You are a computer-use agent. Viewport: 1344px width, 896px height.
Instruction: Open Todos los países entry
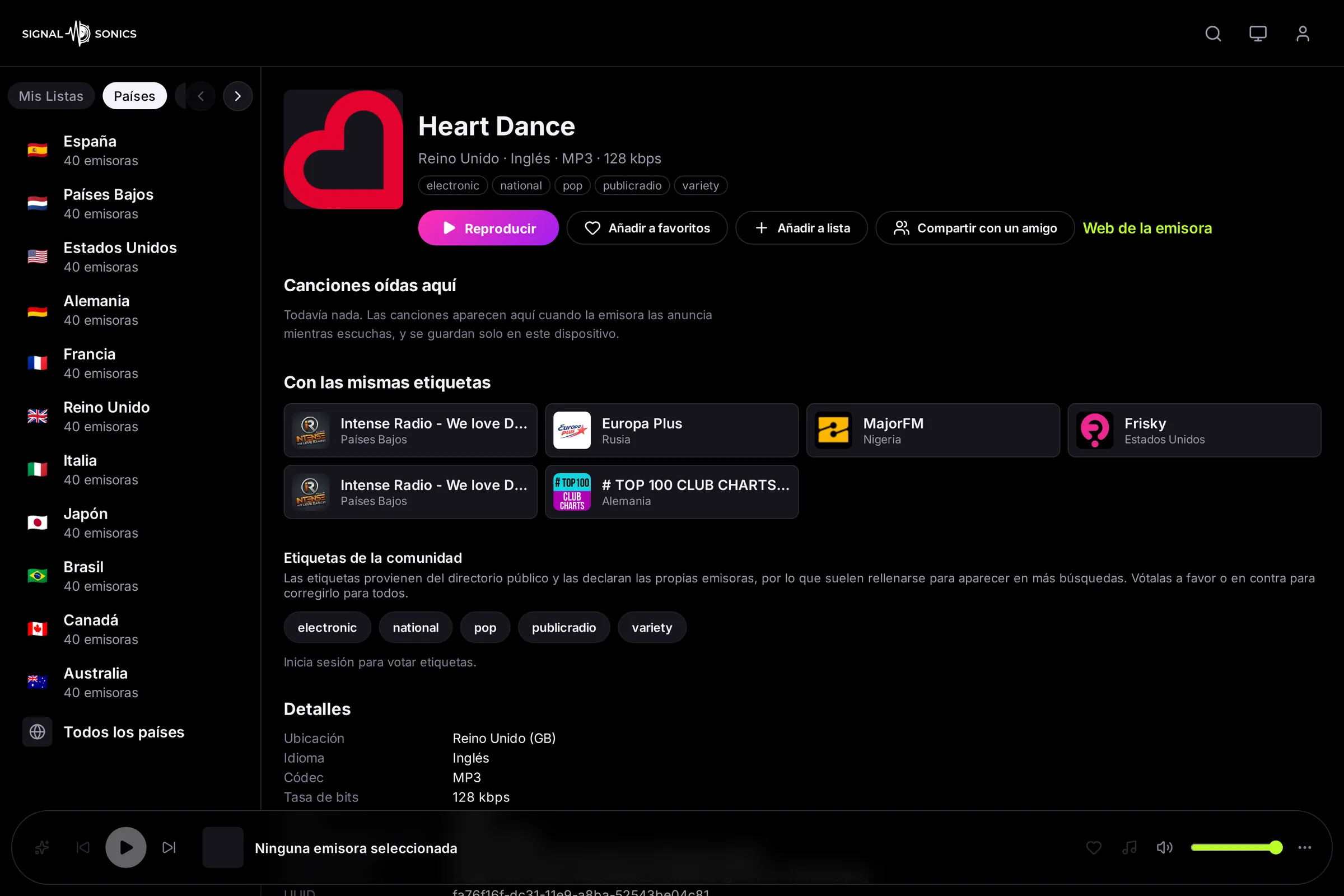tap(132, 732)
